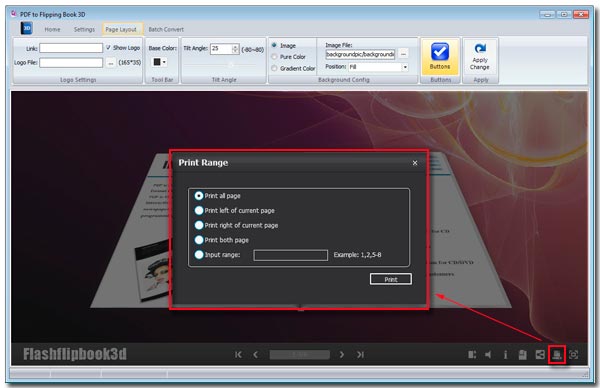The height and width of the screenshot is (388, 600).
Task: Go to first page in flipbook
Action: (238, 355)
